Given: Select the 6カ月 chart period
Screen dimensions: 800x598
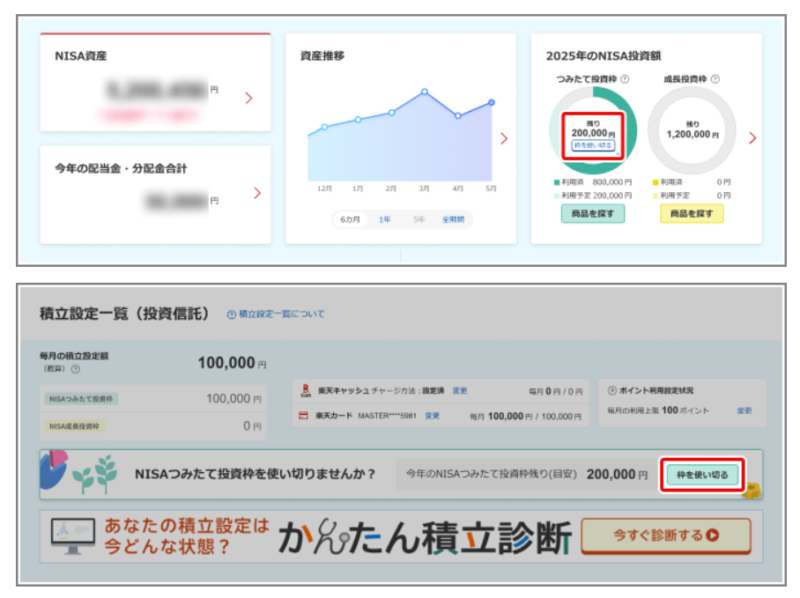Looking at the screenshot, I should (350, 220).
